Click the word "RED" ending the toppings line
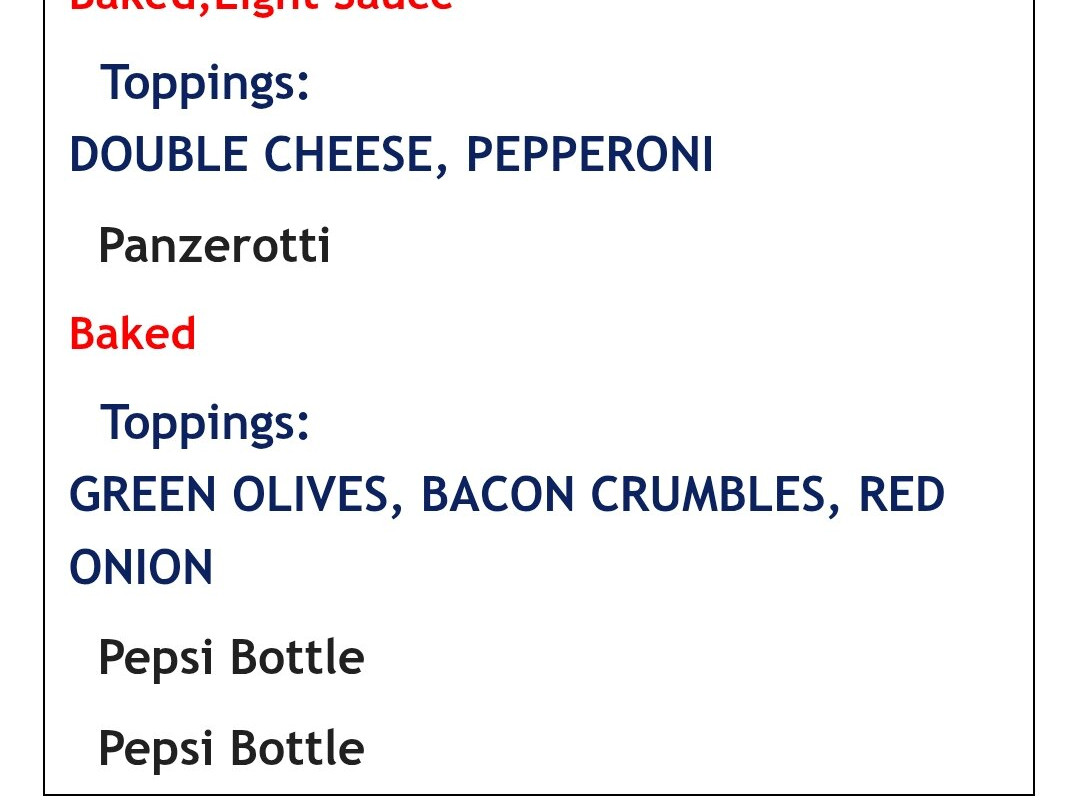Viewport: 1080px width, 808px height. (x=901, y=495)
